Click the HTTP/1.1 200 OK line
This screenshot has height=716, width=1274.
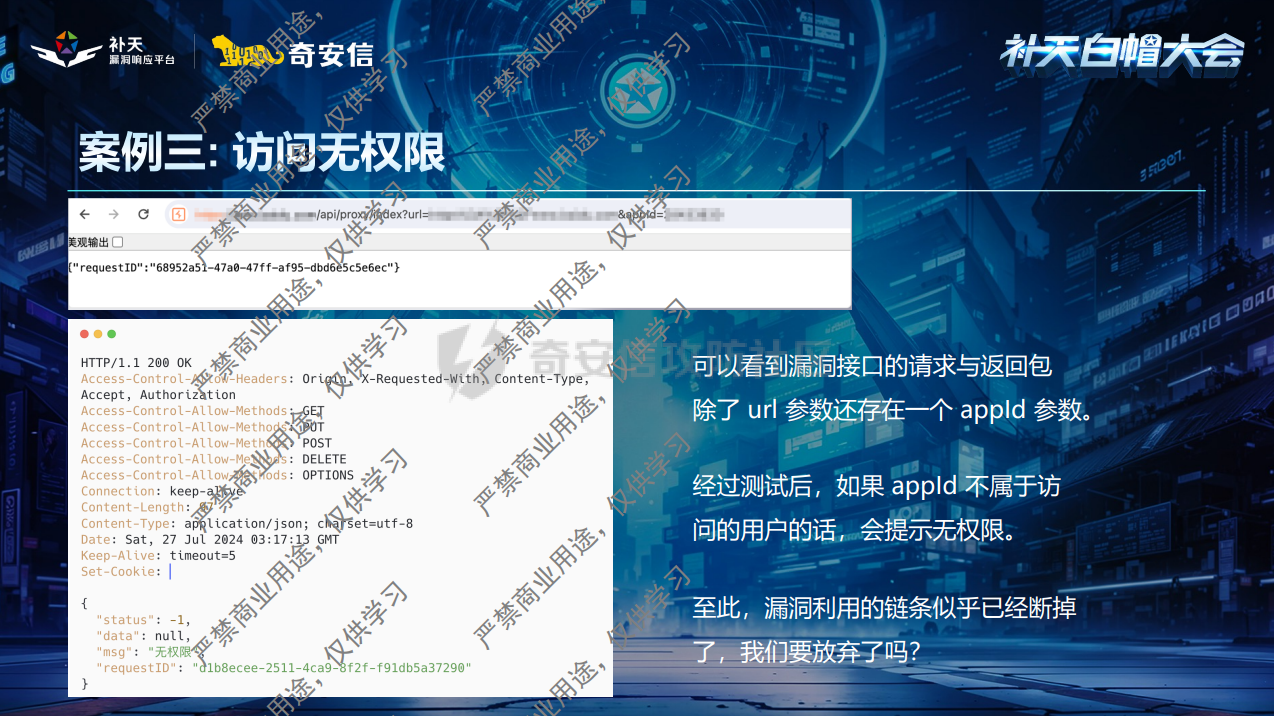click(136, 363)
